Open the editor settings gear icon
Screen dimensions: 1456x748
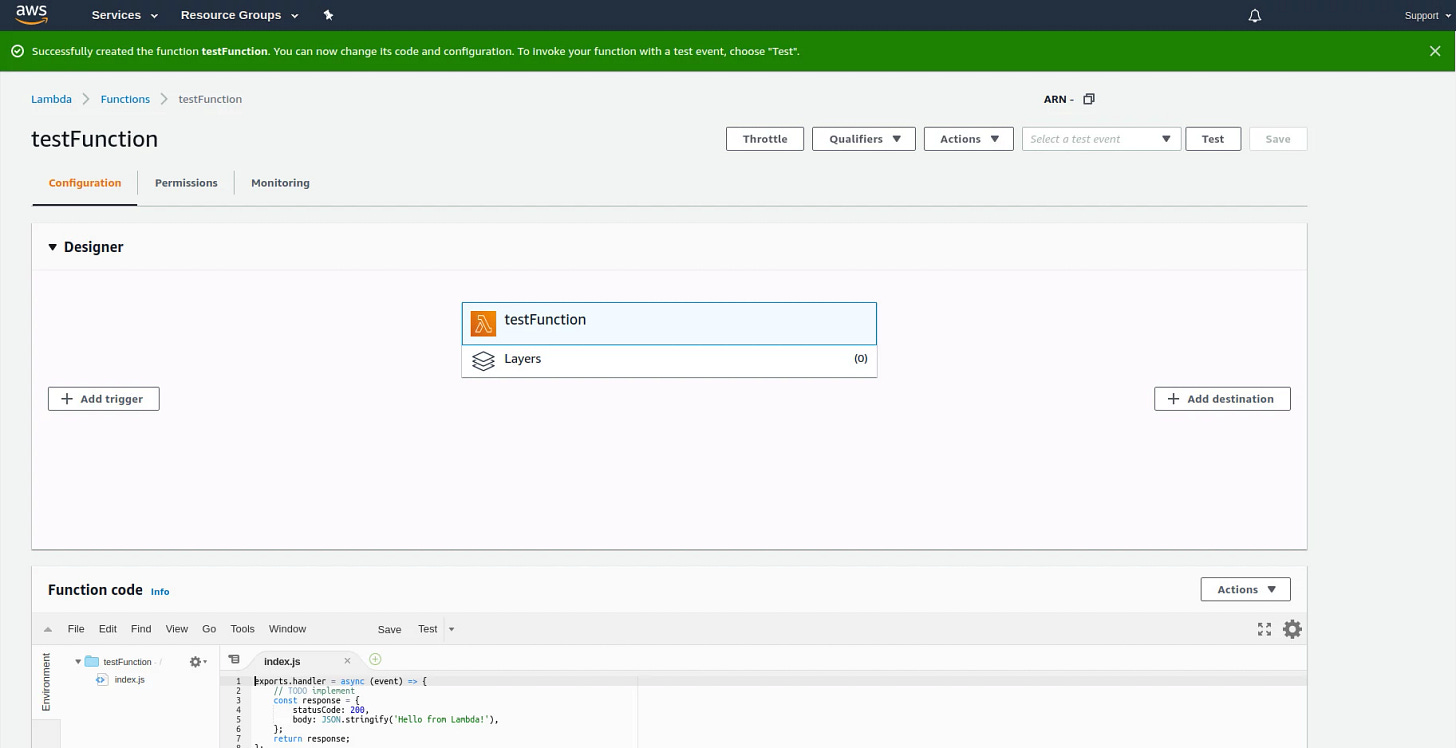coord(1292,628)
